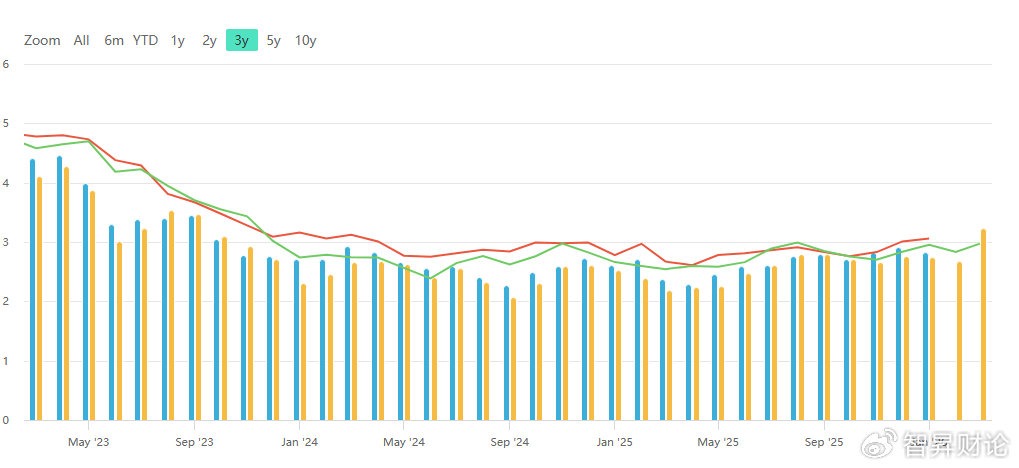Screen dimensions: 1019x468
Task: Click the tallest blue bar in the chart
Action: point(60,290)
